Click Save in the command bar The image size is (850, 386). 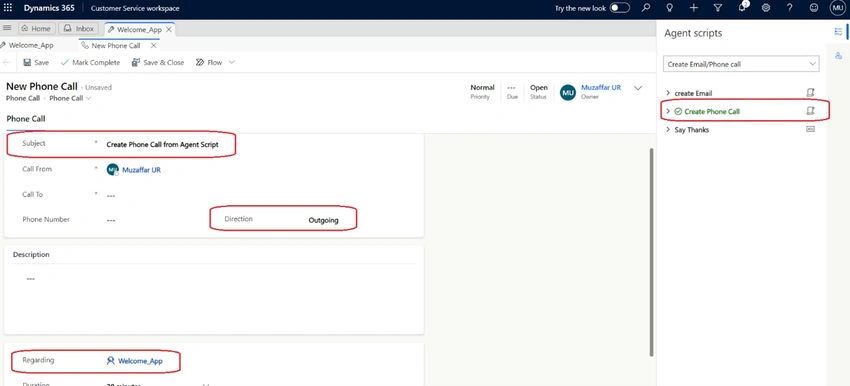36,62
